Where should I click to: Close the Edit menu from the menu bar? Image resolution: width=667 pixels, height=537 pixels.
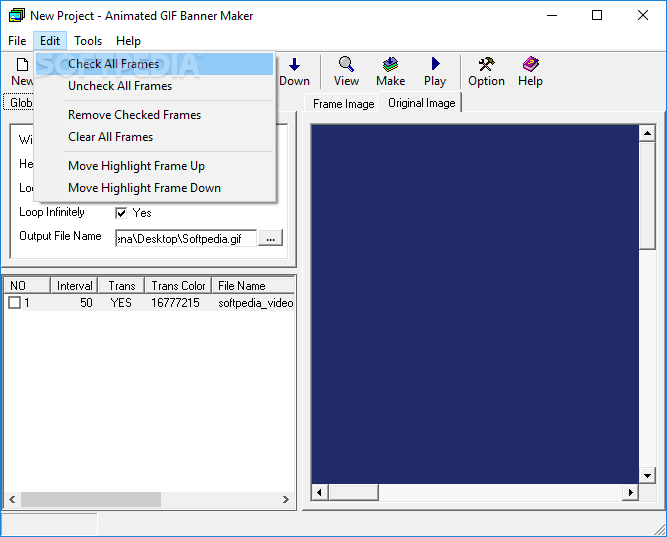tap(50, 41)
